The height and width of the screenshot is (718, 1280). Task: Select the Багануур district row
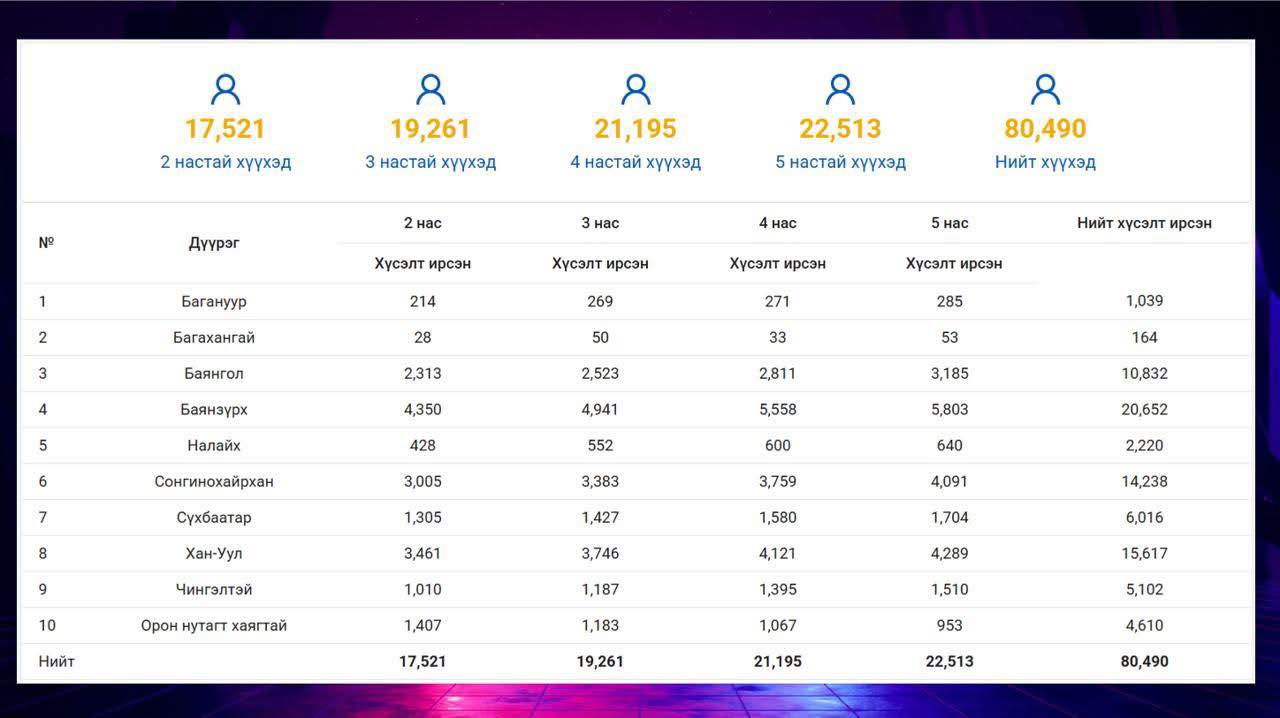point(636,301)
